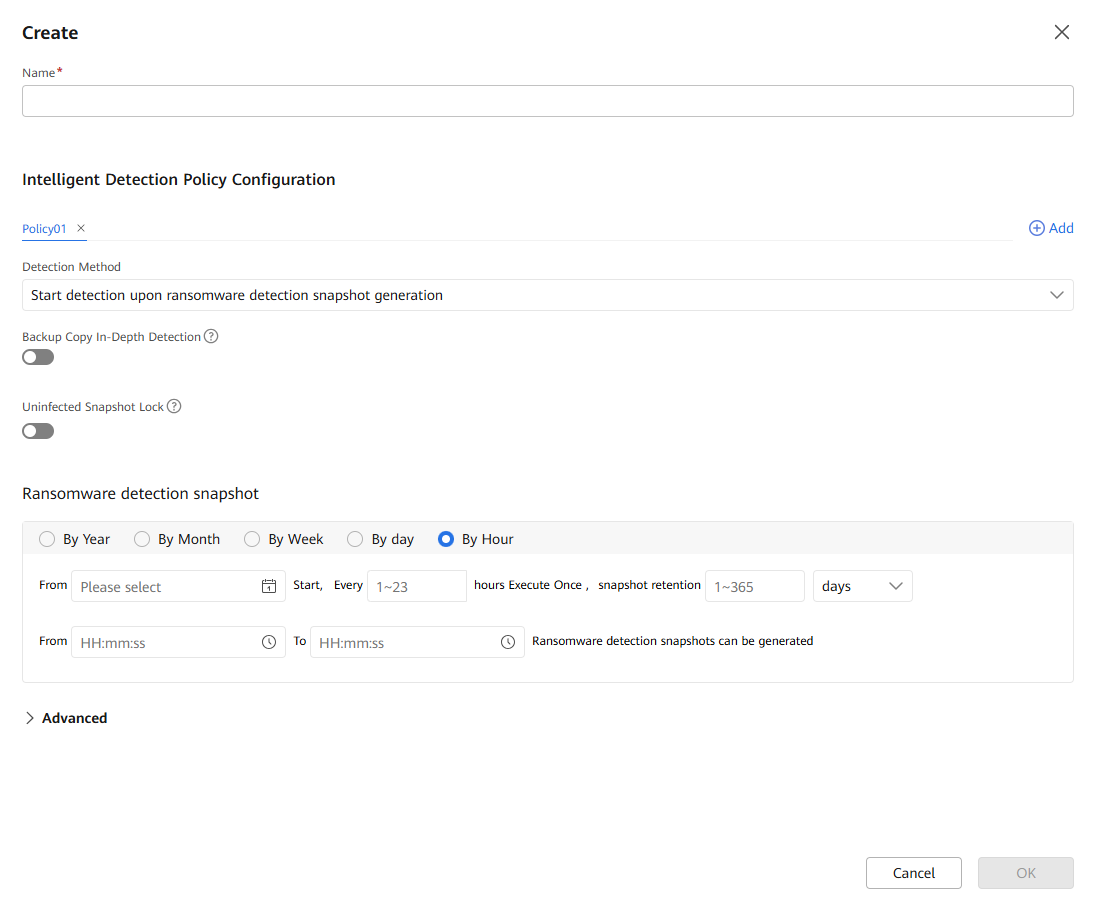Open the Detection Method dropdown
Image resolution: width=1095 pixels, height=903 pixels.
547,295
